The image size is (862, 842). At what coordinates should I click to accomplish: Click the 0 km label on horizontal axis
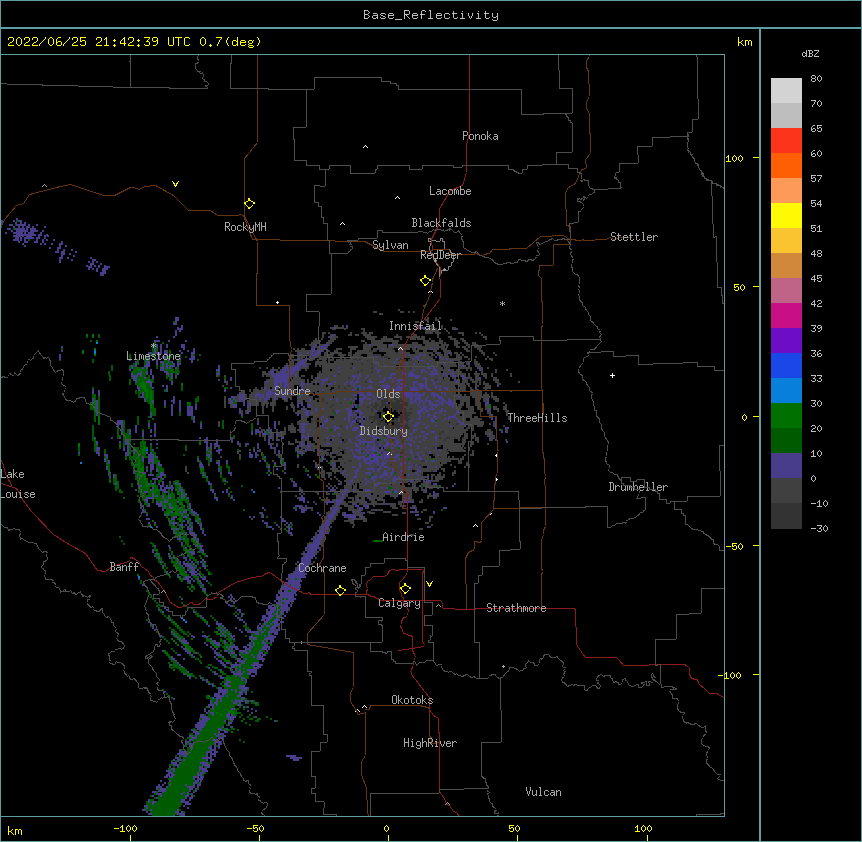(386, 828)
